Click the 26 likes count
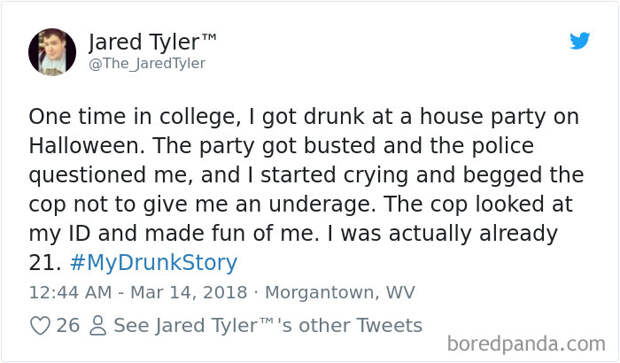The image size is (620, 363). [x=68, y=326]
